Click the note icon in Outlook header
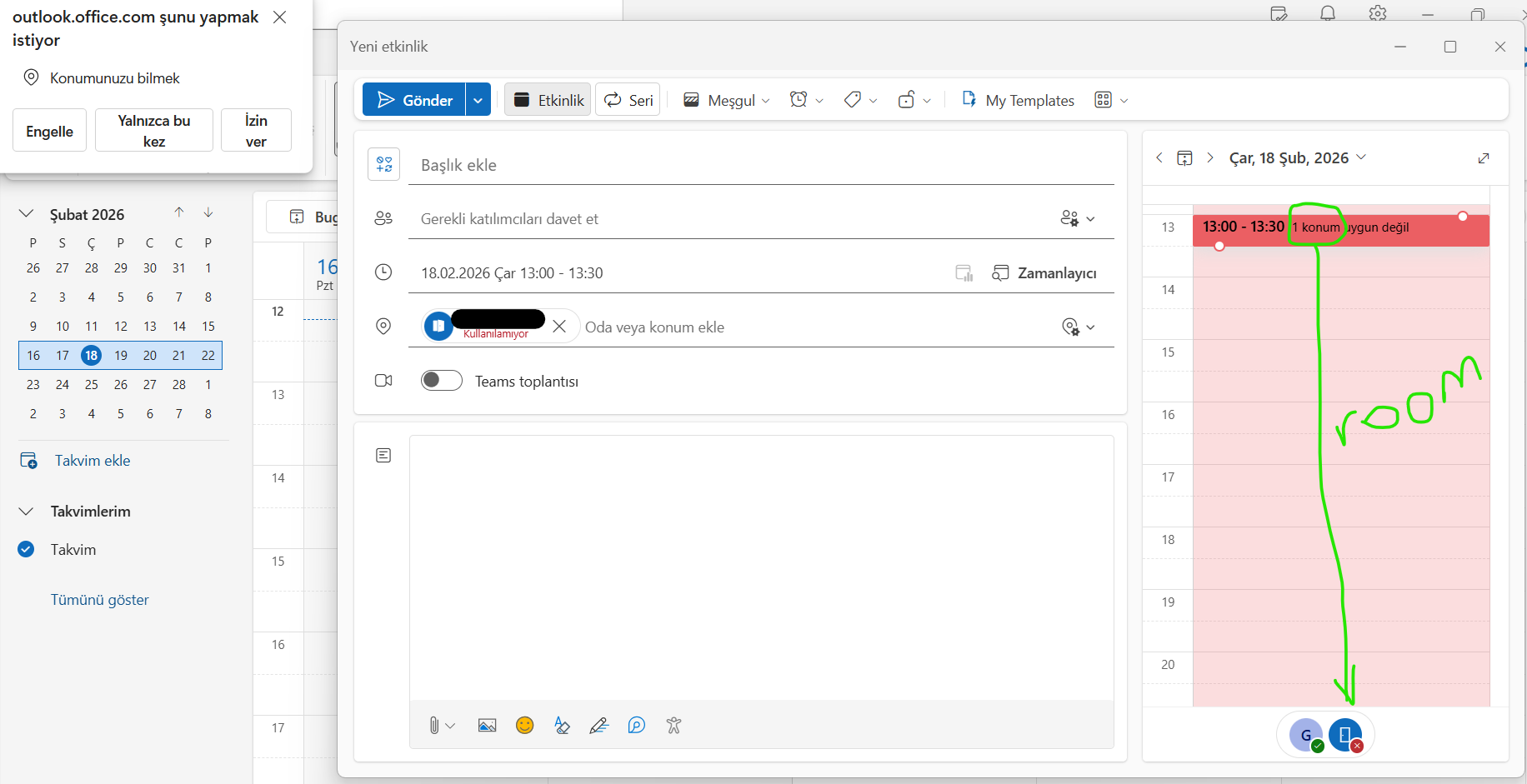The height and width of the screenshot is (784, 1527). tap(1279, 12)
